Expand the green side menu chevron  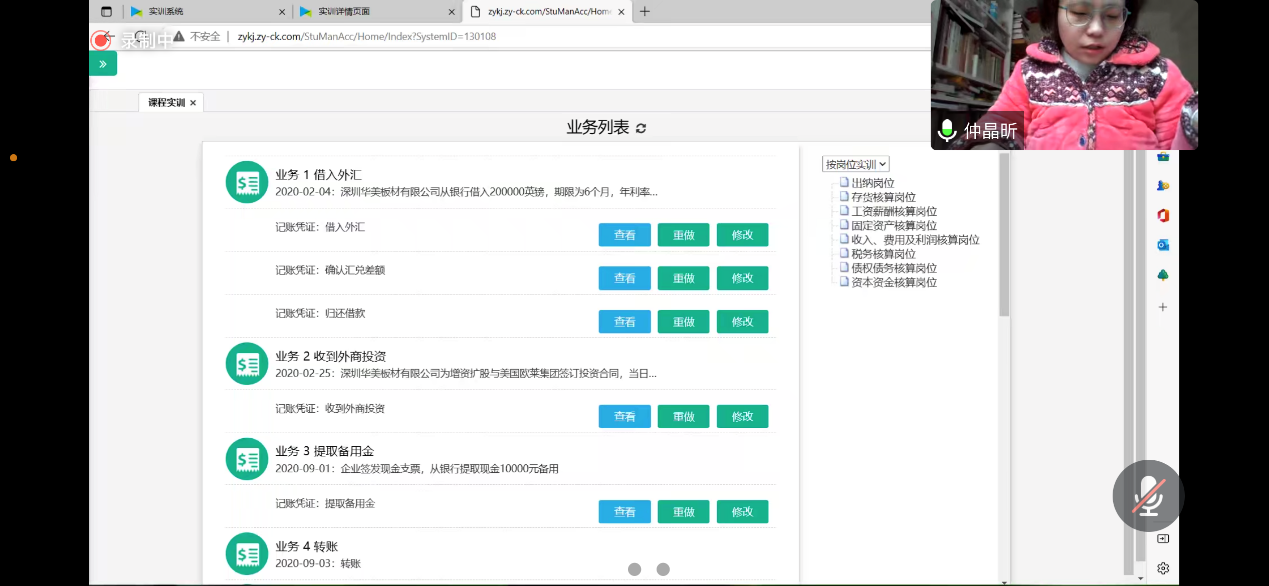point(103,64)
